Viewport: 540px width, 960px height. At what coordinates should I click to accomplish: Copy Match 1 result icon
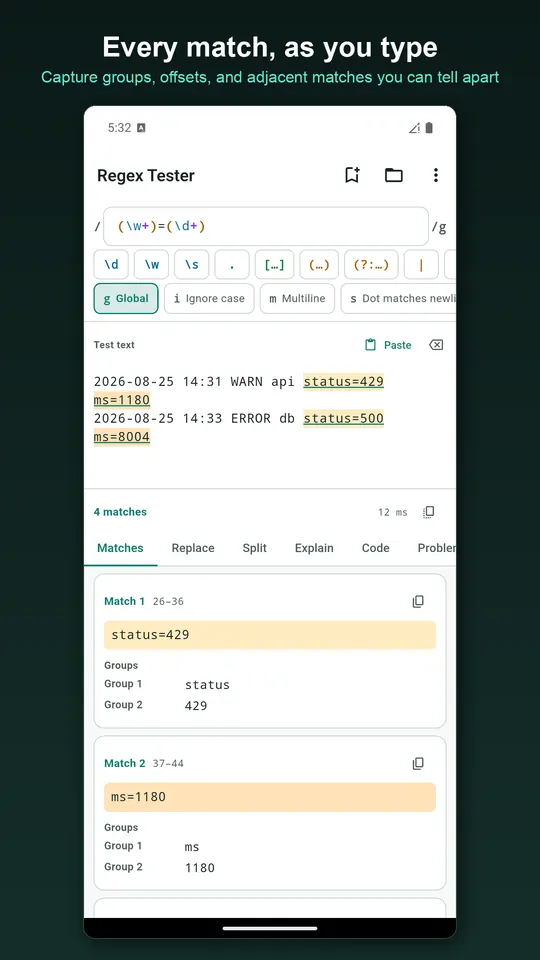pyautogui.click(x=418, y=601)
